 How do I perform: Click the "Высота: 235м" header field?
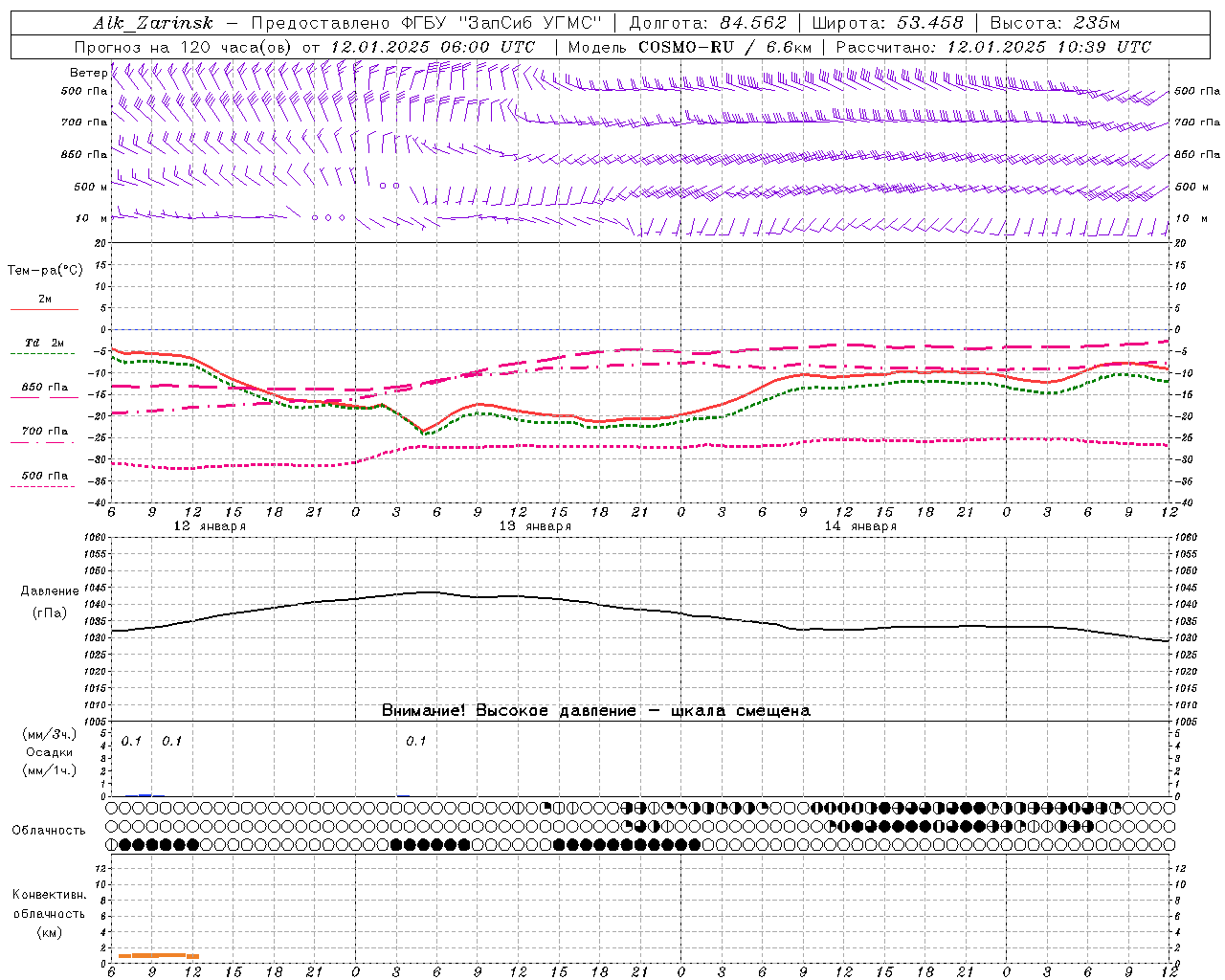point(1055,23)
